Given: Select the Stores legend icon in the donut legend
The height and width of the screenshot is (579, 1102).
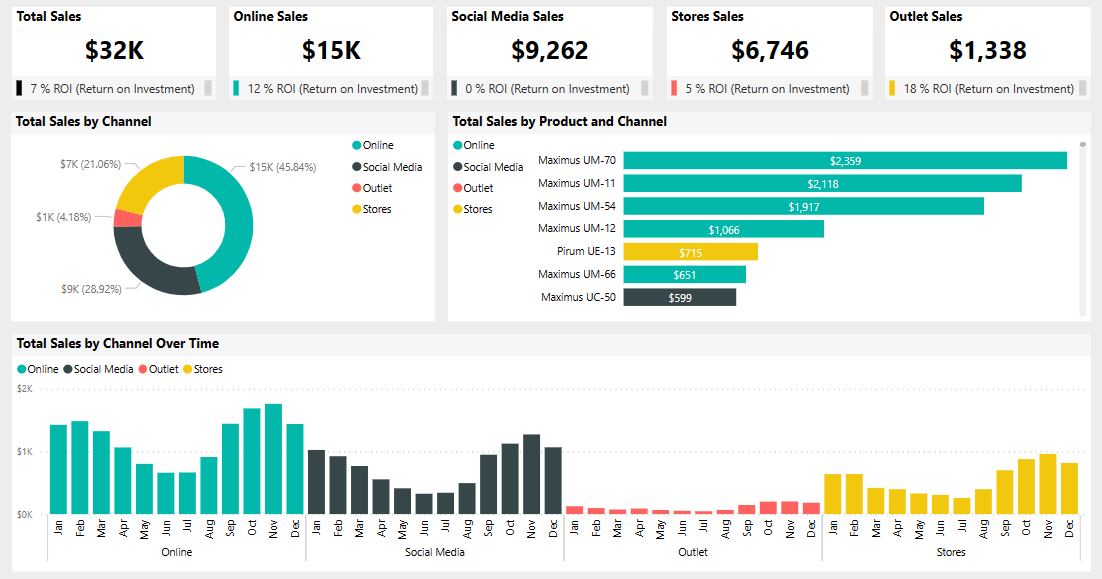Looking at the screenshot, I should 358,209.
